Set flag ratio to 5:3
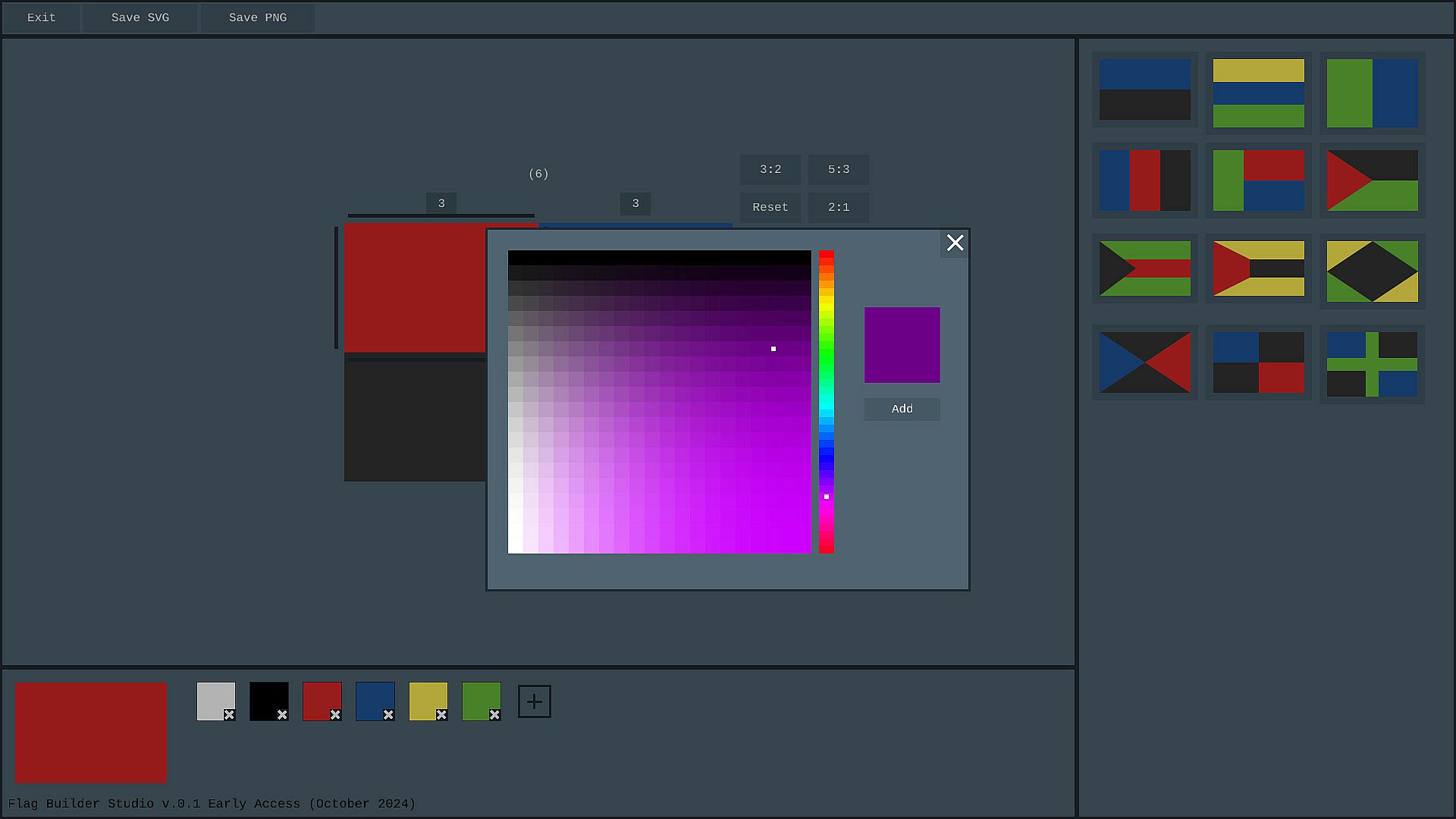 838,170
